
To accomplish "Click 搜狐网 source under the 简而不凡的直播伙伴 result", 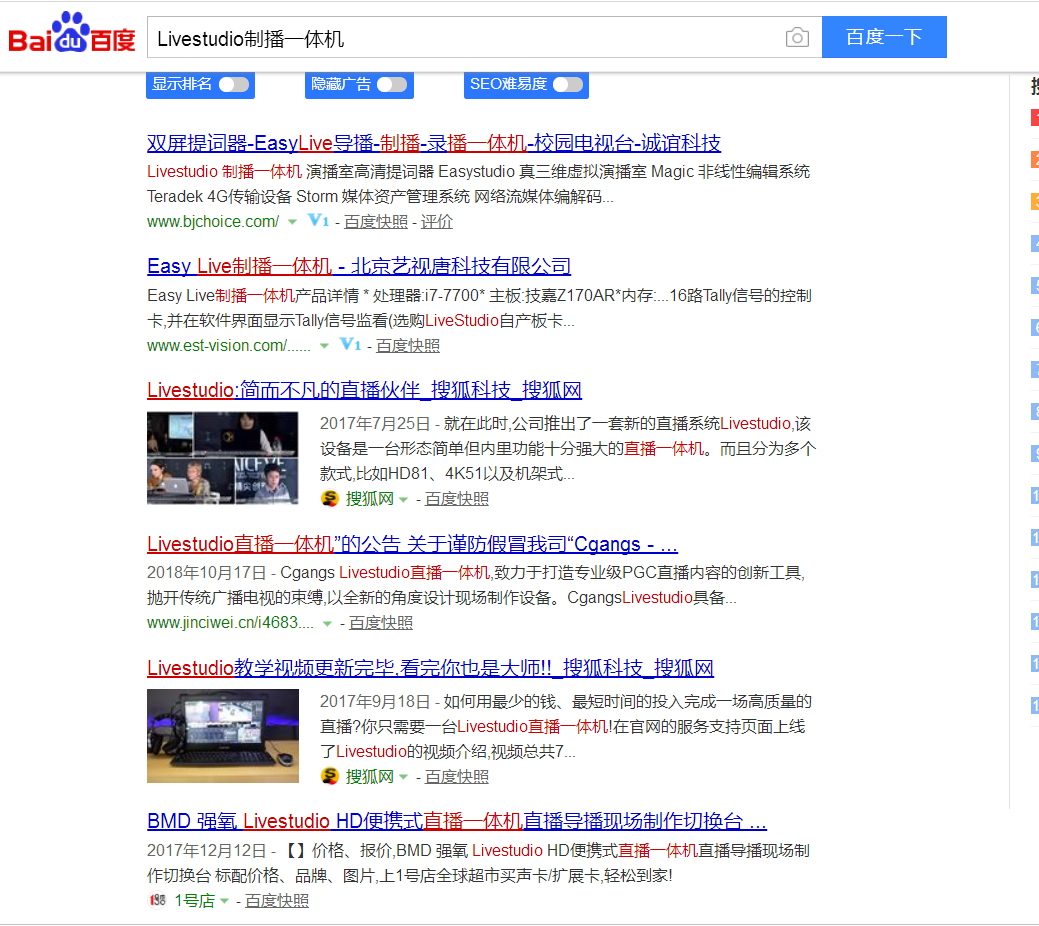I will click(369, 498).
